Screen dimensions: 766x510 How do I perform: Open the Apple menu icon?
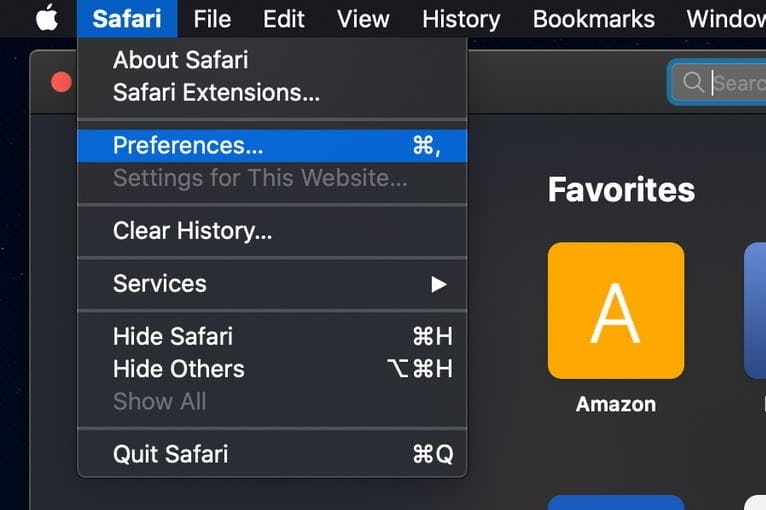(x=47, y=19)
